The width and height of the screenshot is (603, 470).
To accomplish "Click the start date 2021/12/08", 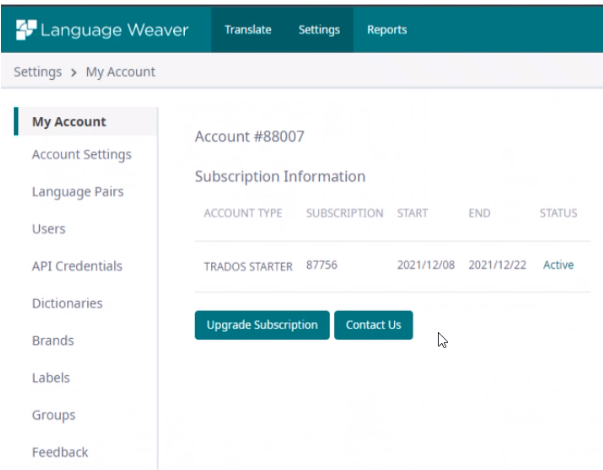I will click(x=426, y=265).
